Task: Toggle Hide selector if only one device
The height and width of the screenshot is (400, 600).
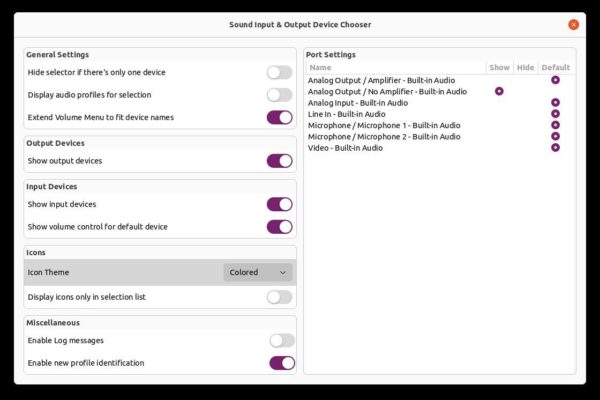Action: pyautogui.click(x=280, y=72)
